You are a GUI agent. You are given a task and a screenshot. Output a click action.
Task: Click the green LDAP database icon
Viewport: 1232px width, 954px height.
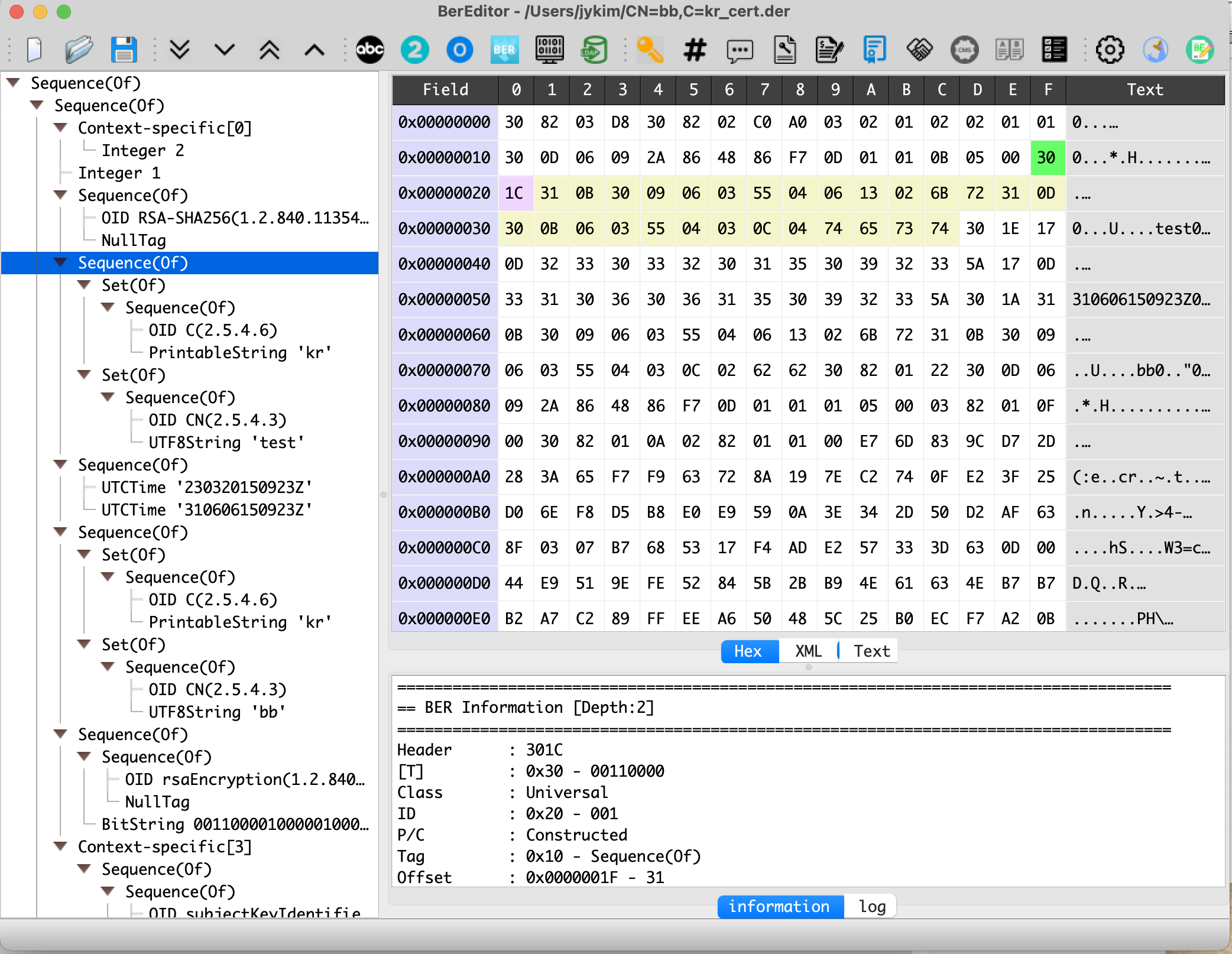coord(594,50)
